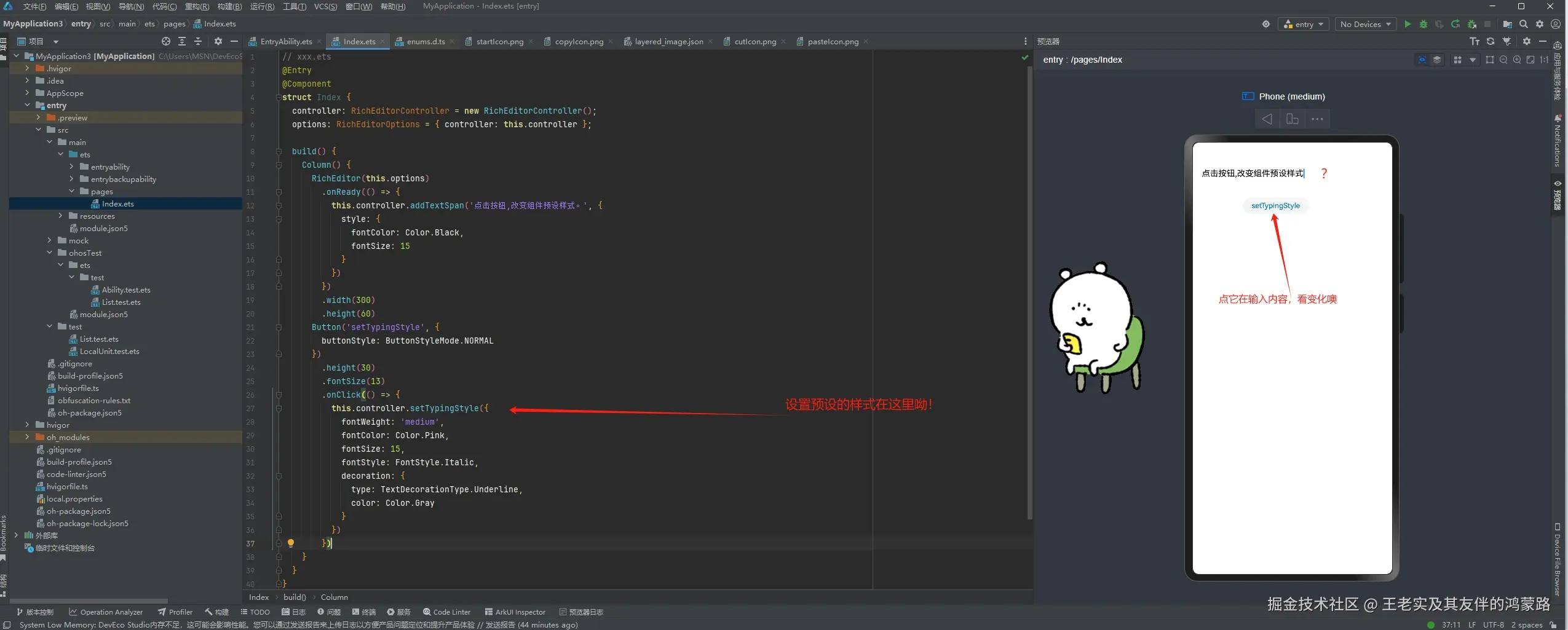Image resolution: width=1568 pixels, height=630 pixels.
Task: Toggle the component layers view in Previewer
Action: (x=1437, y=60)
